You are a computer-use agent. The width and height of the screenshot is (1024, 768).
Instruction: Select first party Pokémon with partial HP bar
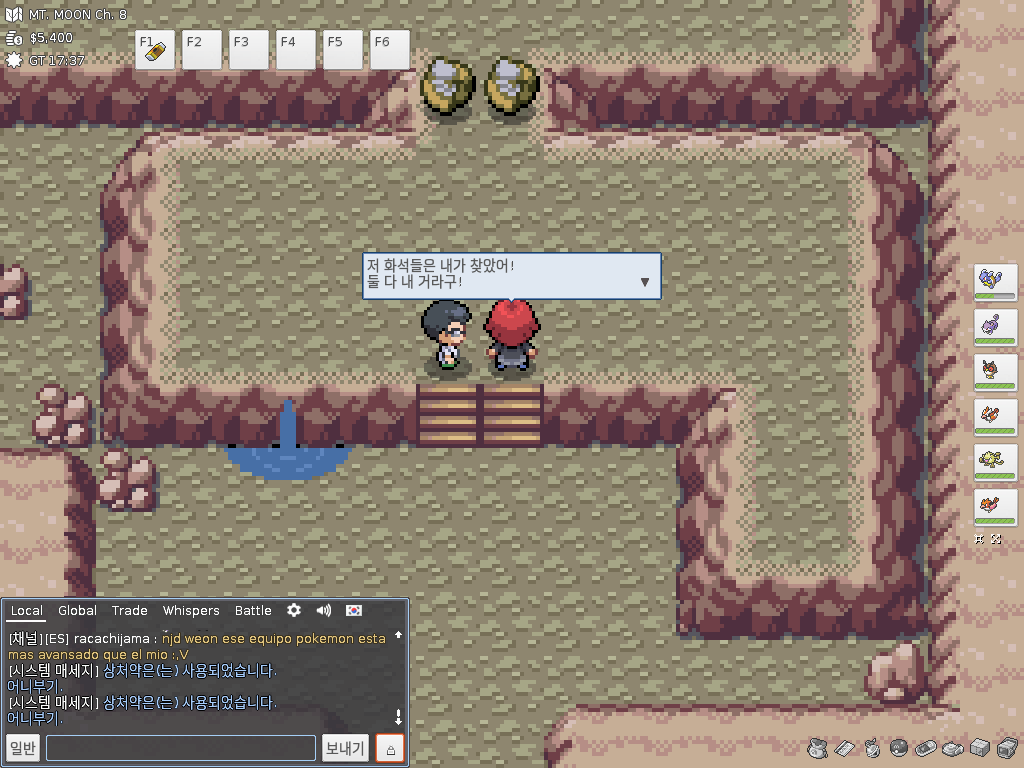coord(995,281)
